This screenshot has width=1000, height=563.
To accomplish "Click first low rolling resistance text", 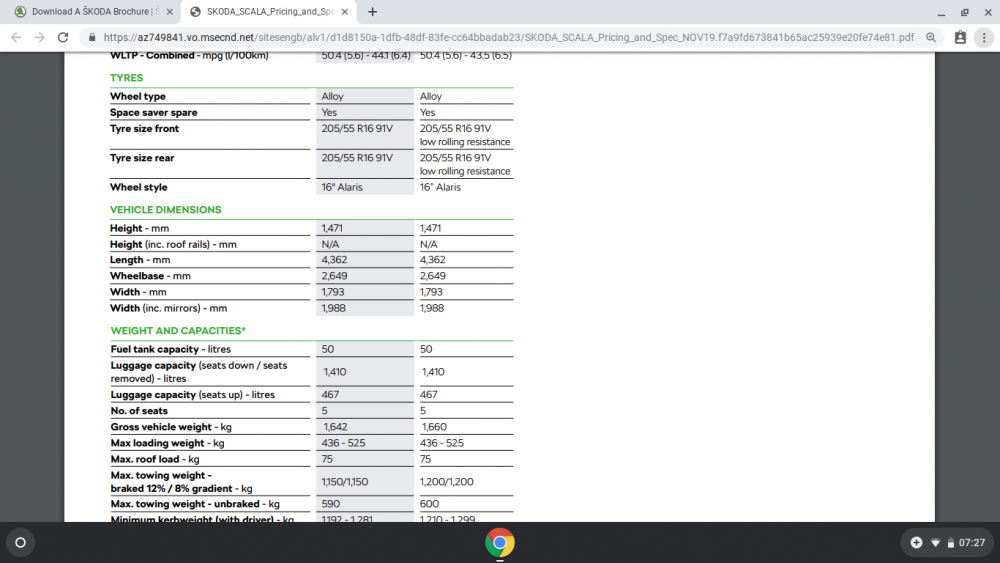I will pos(465,142).
